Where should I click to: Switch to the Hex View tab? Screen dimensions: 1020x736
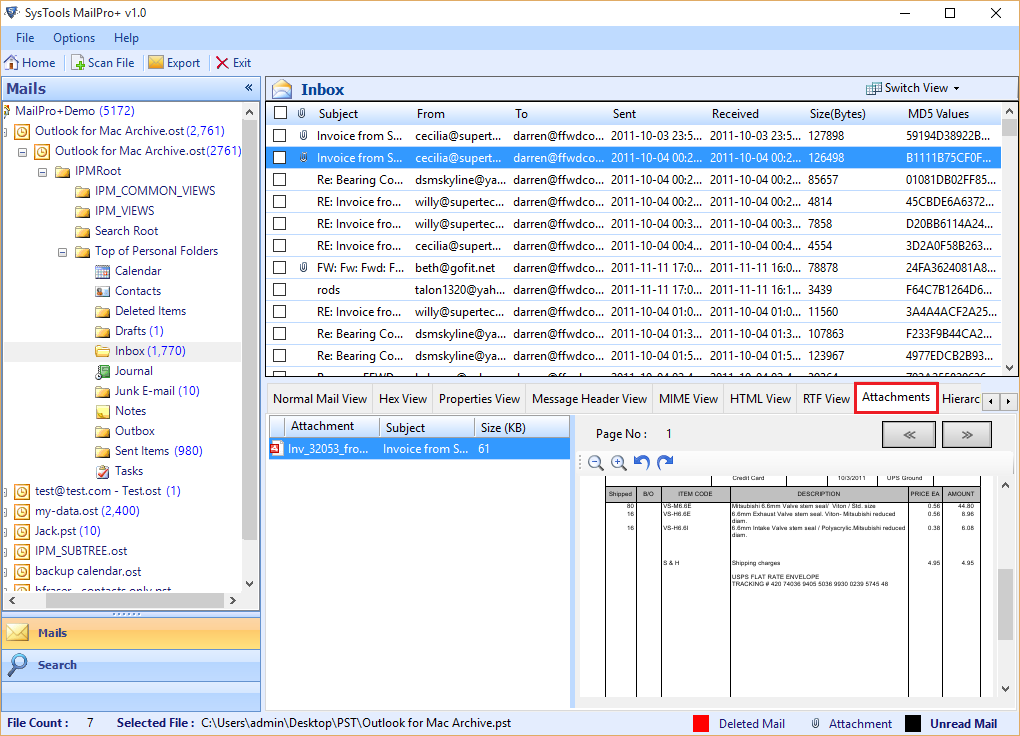[x=403, y=399]
